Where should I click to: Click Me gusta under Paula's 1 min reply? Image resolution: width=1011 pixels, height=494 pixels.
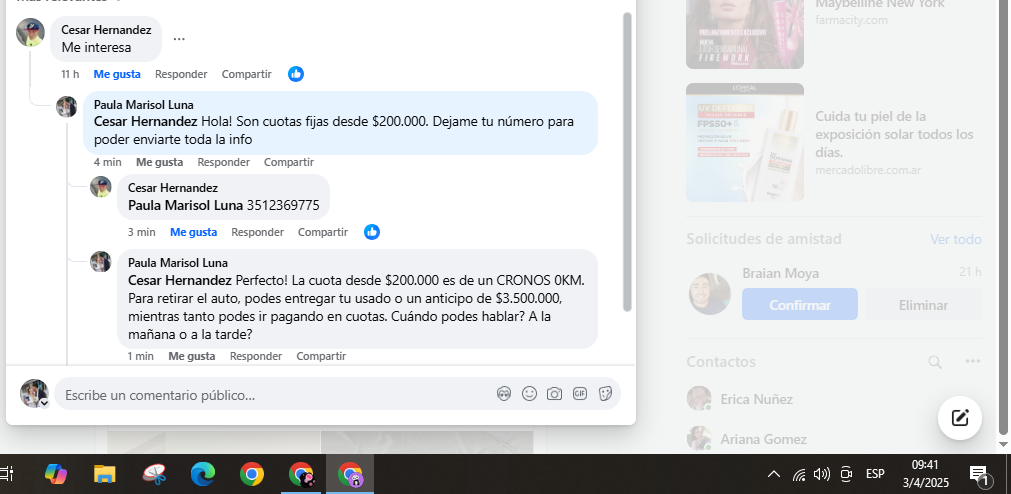click(191, 356)
